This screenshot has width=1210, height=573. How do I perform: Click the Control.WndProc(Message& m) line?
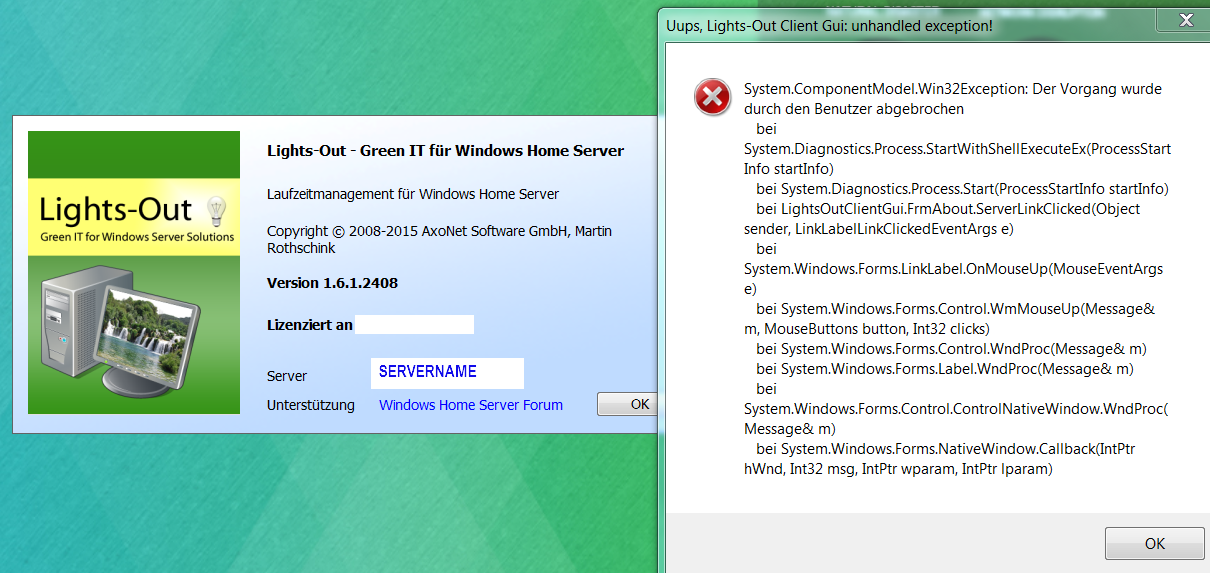(951, 349)
